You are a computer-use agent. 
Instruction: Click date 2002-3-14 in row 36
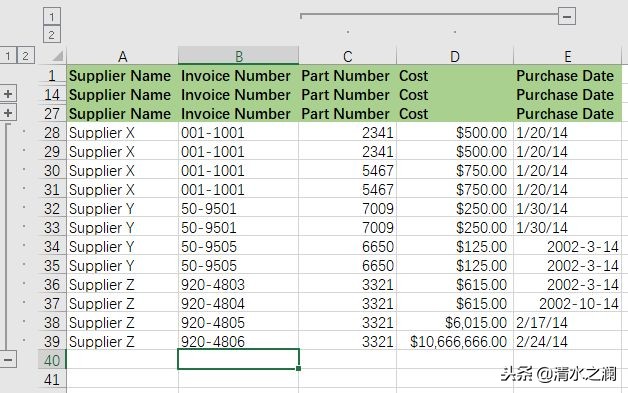(568, 284)
